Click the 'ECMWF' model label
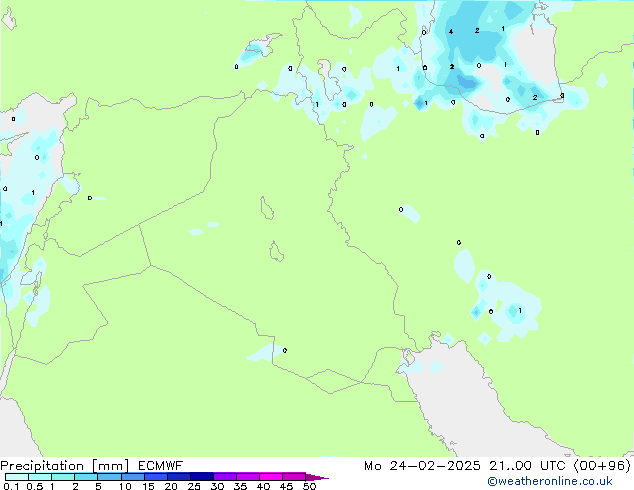 (x=161, y=465)
